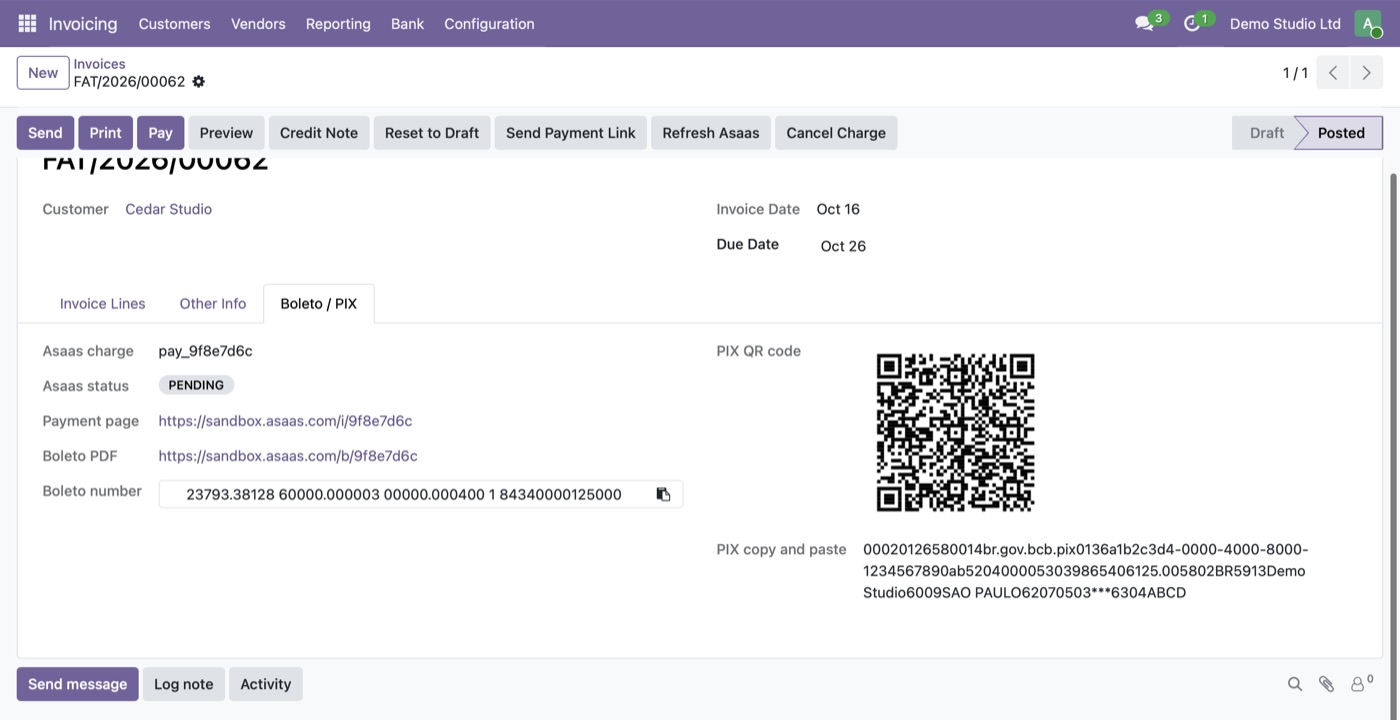
Task: Show followers icon in chatter
Action: pyautogui.click(x=1361, y=684)
